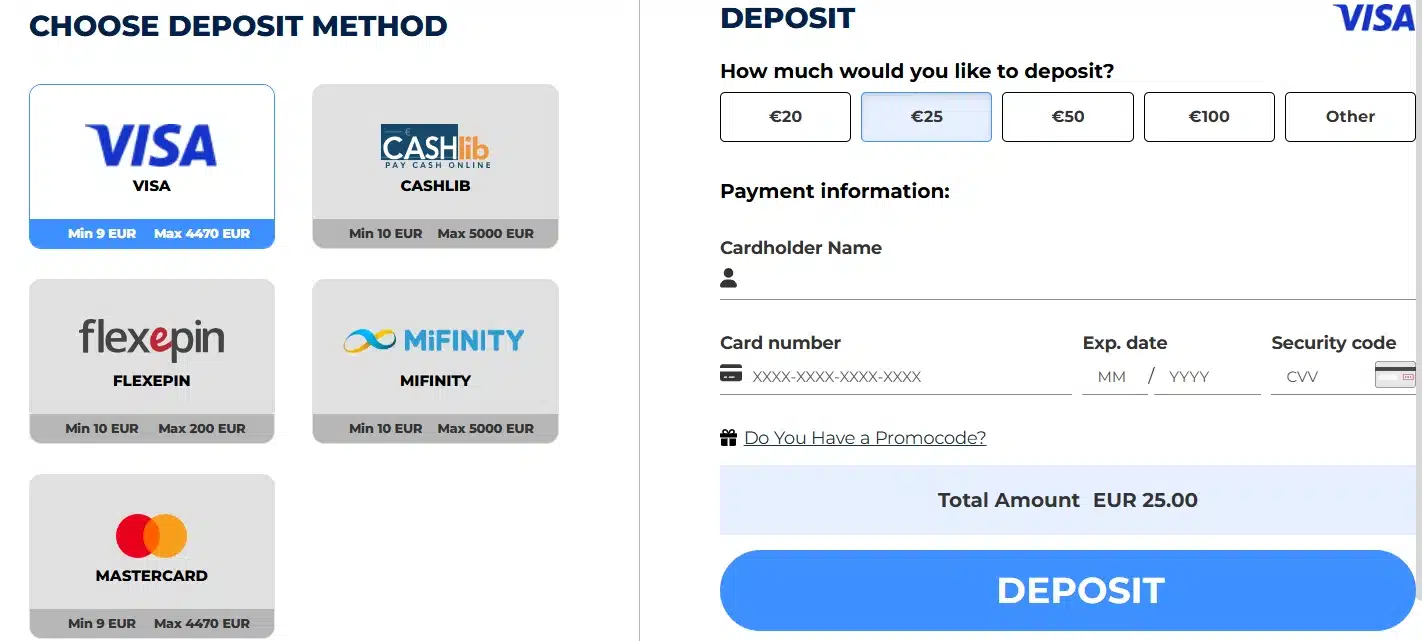The height and width of the screenshot is (641, 1422).
Task: Click the expiry month MM field
Action: click(1114, 377)
